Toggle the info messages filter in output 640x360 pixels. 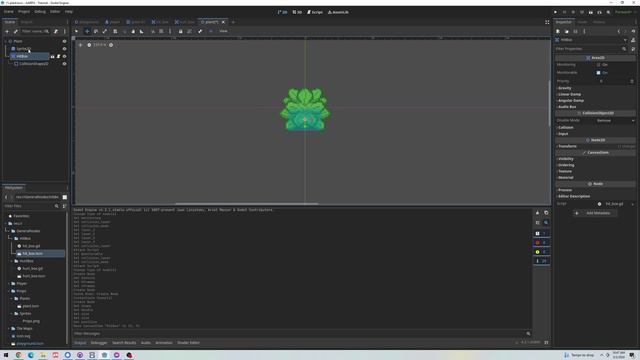tap(541, 261)
